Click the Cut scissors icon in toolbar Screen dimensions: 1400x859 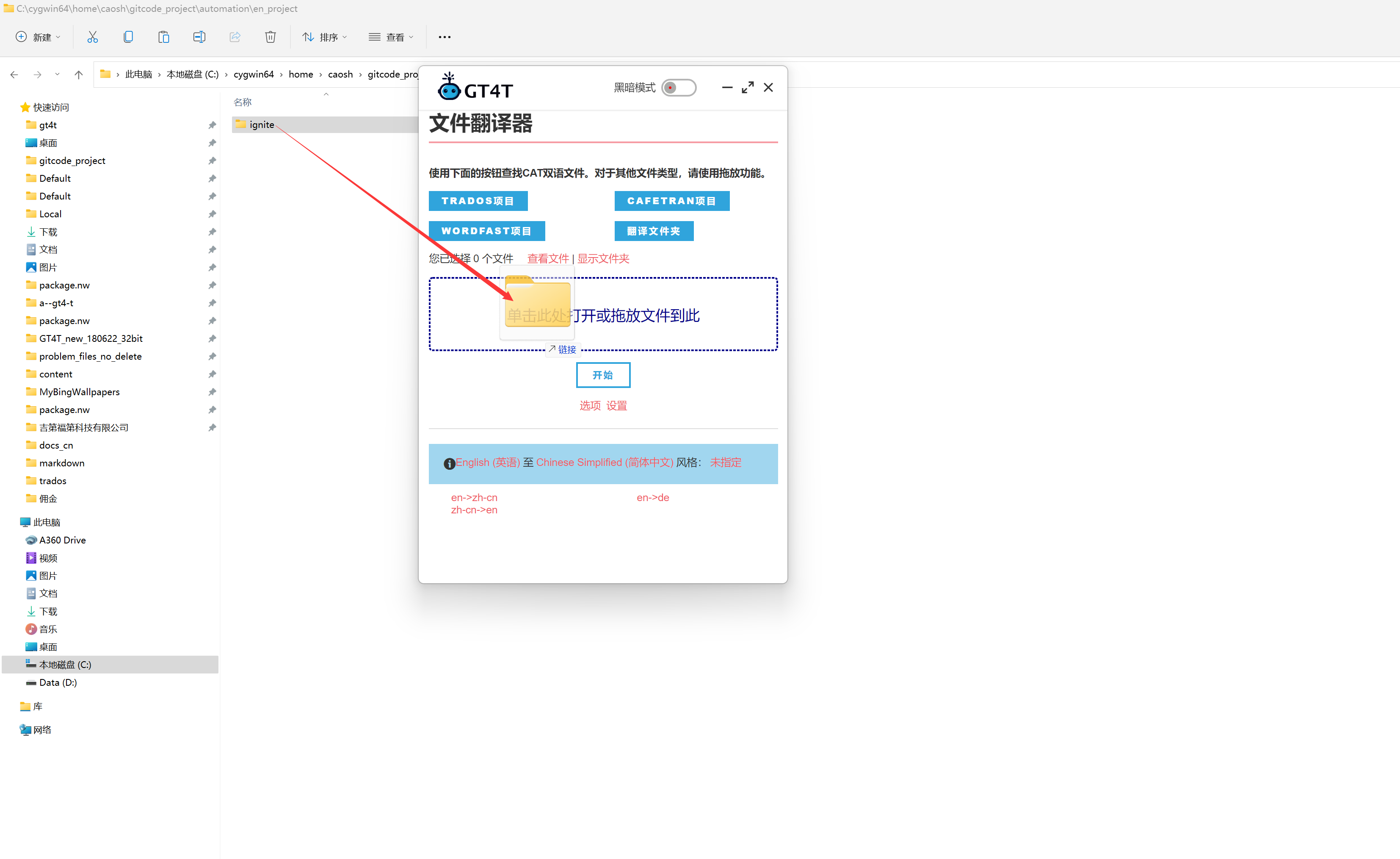(x=92, y=37)
